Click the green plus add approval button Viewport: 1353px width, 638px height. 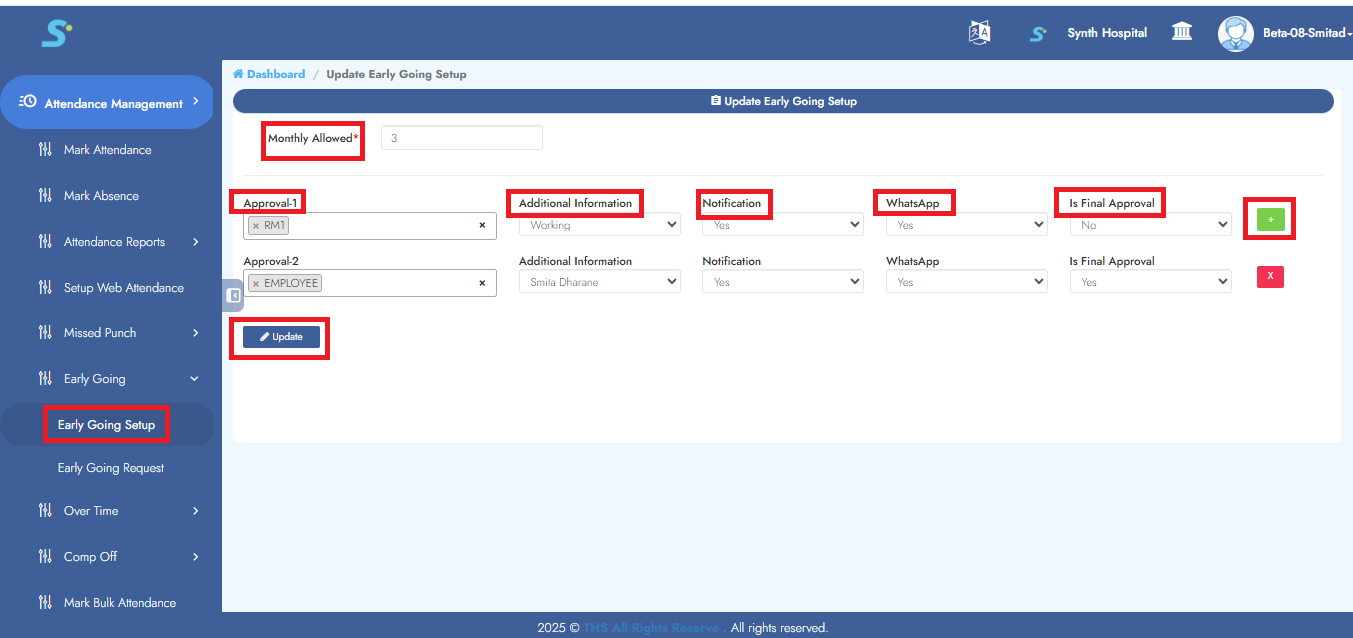1270,219
